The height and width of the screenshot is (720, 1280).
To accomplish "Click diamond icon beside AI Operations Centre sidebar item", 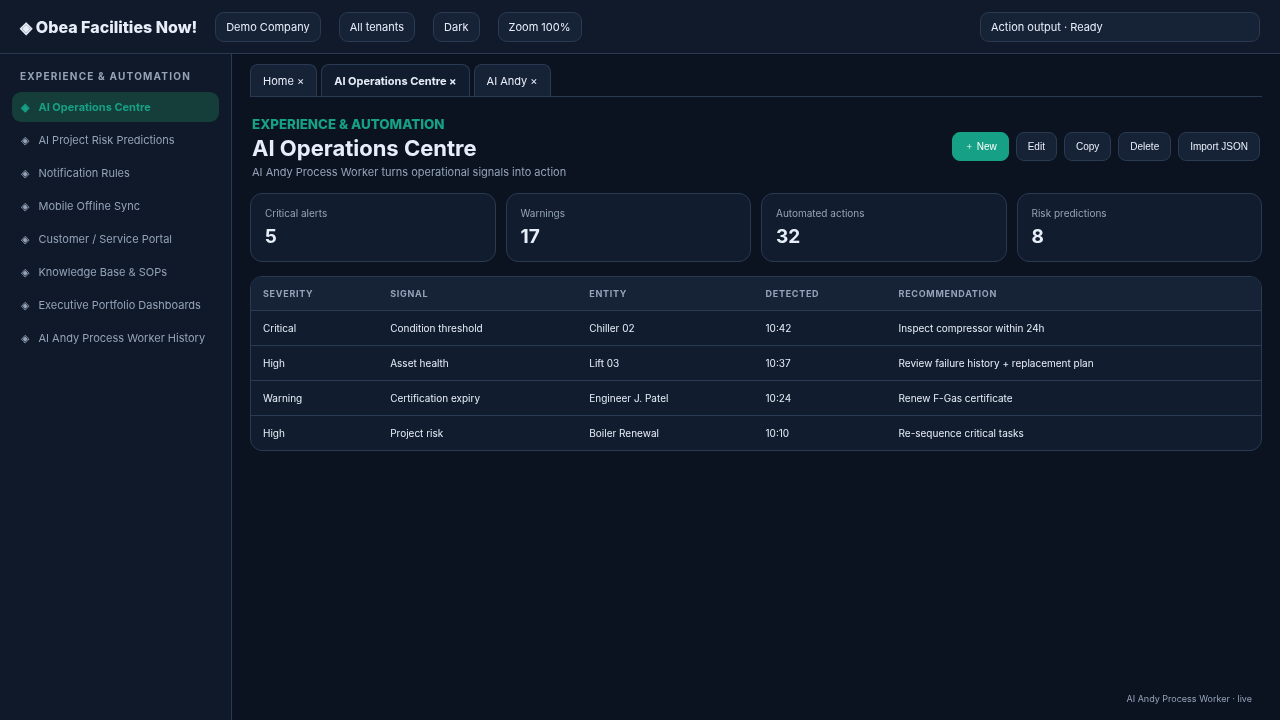I will coord(25,108).
